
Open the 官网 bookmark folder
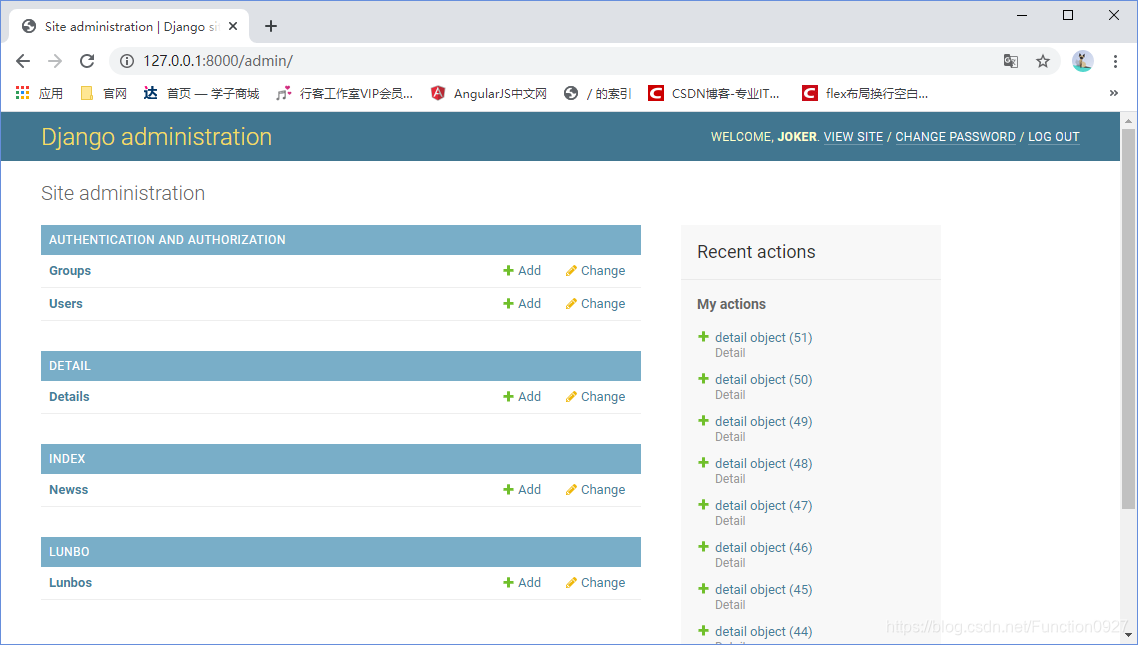click(x=104, y=93)
